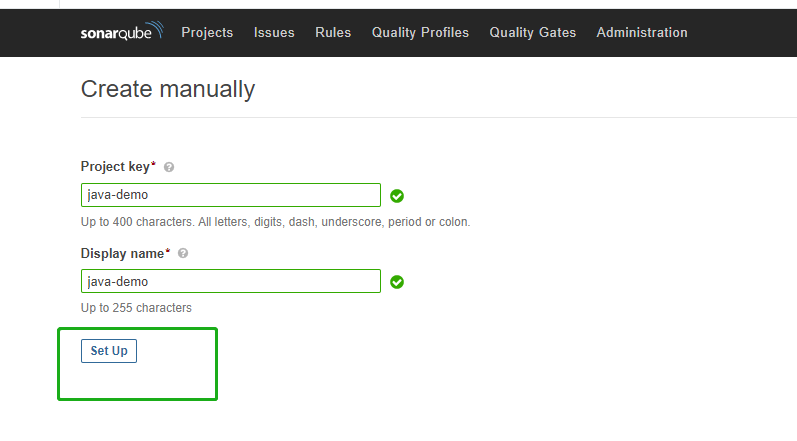Viewport: 797px width, 441px height.
Task: Click the 'Up to 255 characters' hint text
Action: [x=136, y=308]
